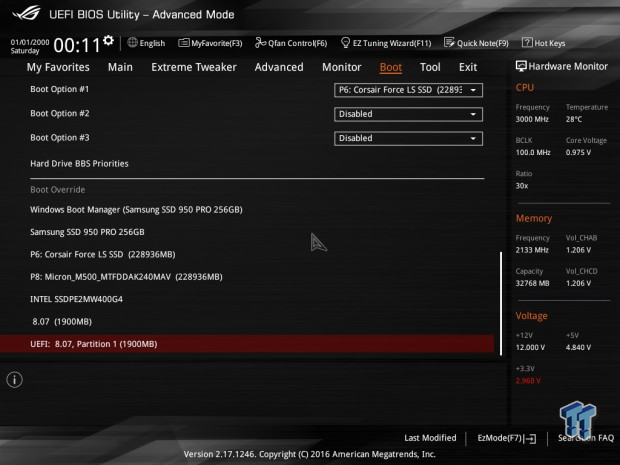Click the 00:11 clock time
The height and width of the screenshot is (465, 620).
click(77, 45)
